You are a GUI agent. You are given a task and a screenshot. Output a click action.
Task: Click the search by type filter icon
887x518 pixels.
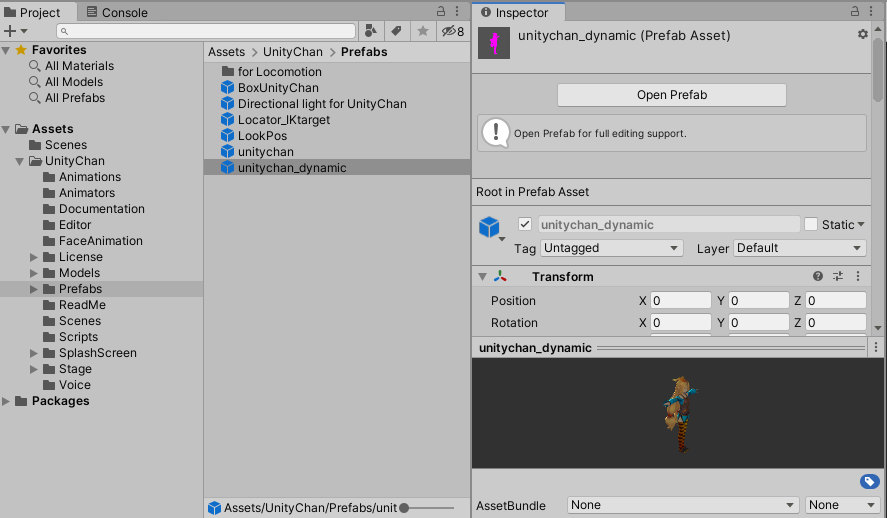pos(371,31)
